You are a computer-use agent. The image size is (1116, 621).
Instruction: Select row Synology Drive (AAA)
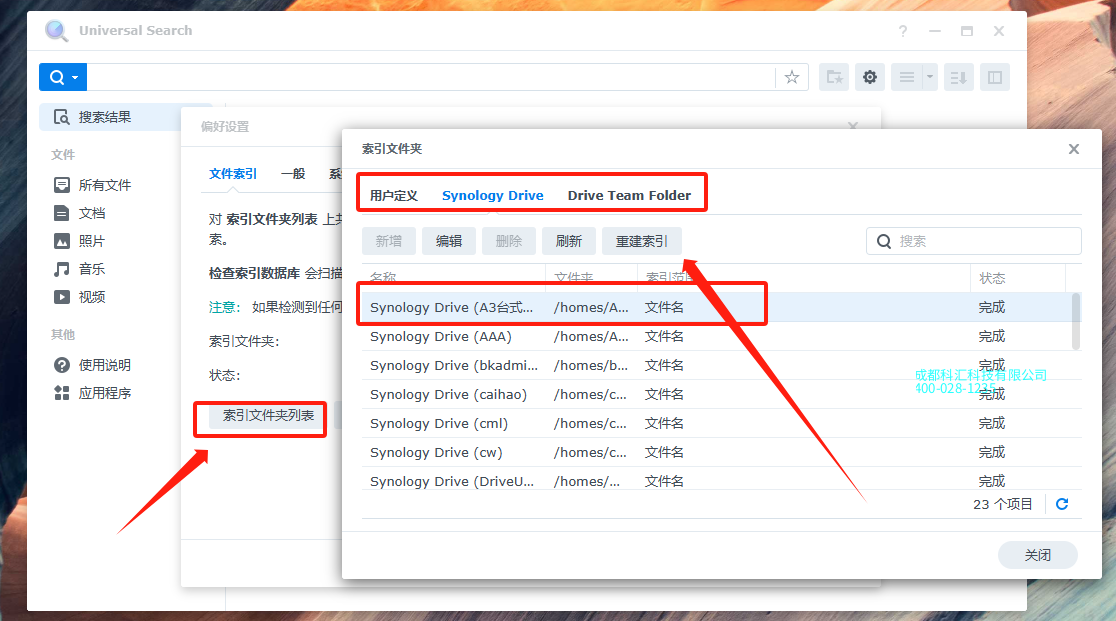[717, 336]
